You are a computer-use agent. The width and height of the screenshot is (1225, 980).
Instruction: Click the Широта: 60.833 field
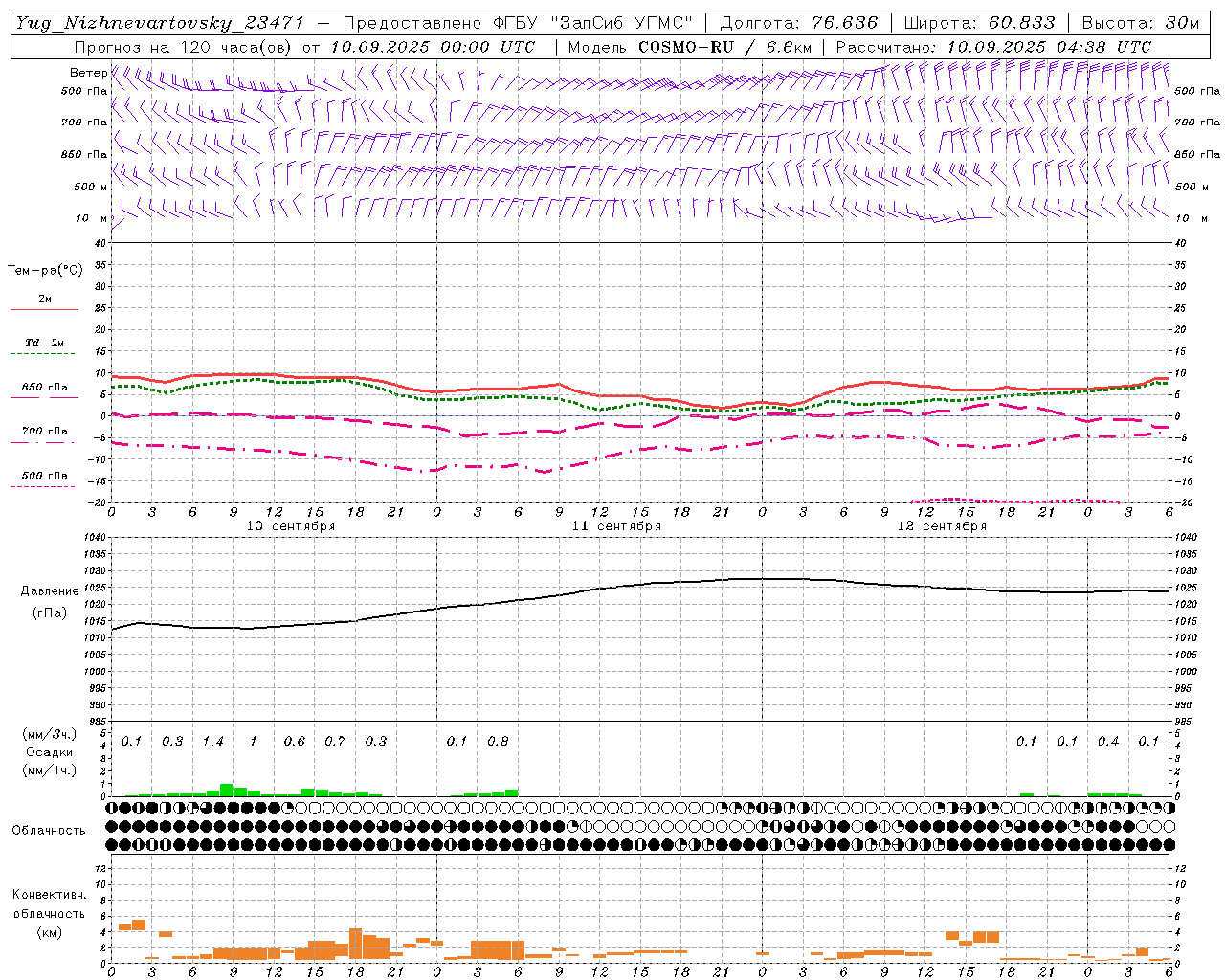click(979, 24)
